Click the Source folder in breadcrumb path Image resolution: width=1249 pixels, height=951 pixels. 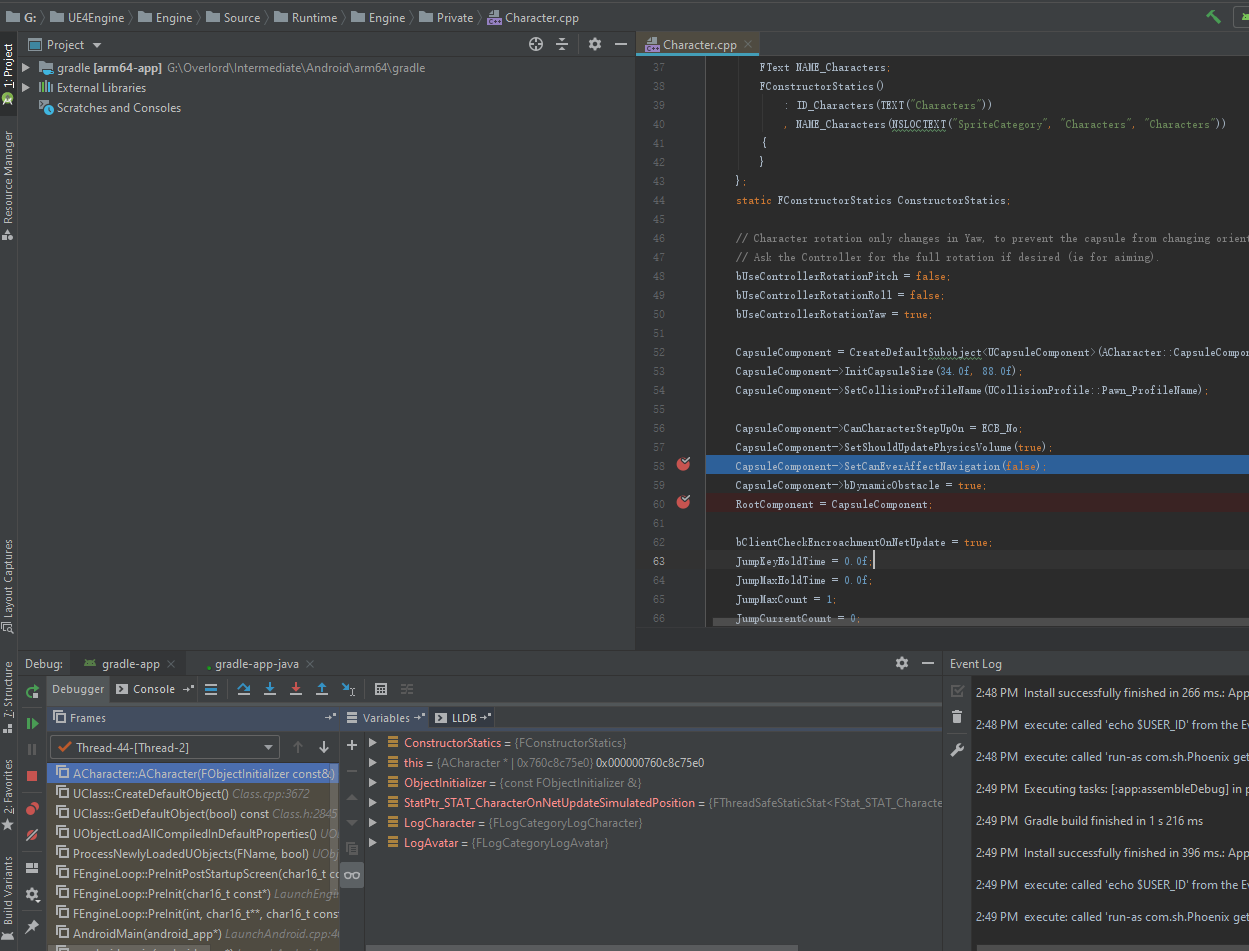click(241, 18)
